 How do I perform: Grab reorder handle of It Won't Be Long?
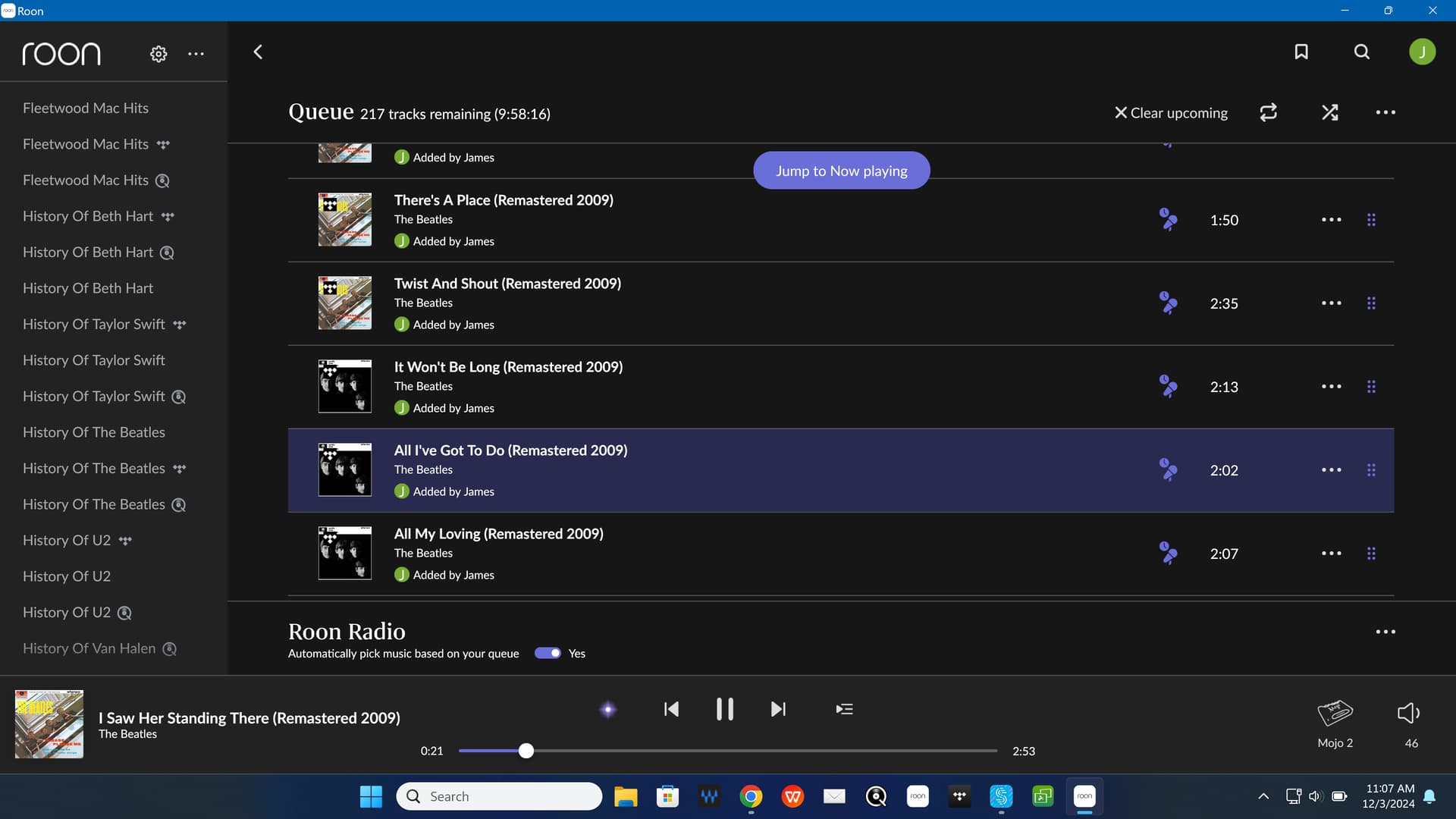[x=1371, y=387]
